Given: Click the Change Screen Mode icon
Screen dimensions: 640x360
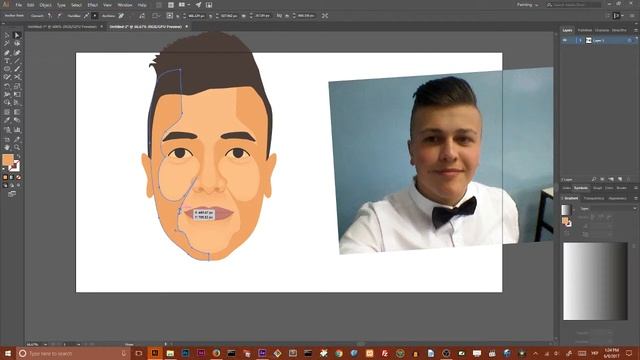Looking at the screenshot, I should click(x=12, y=194).
